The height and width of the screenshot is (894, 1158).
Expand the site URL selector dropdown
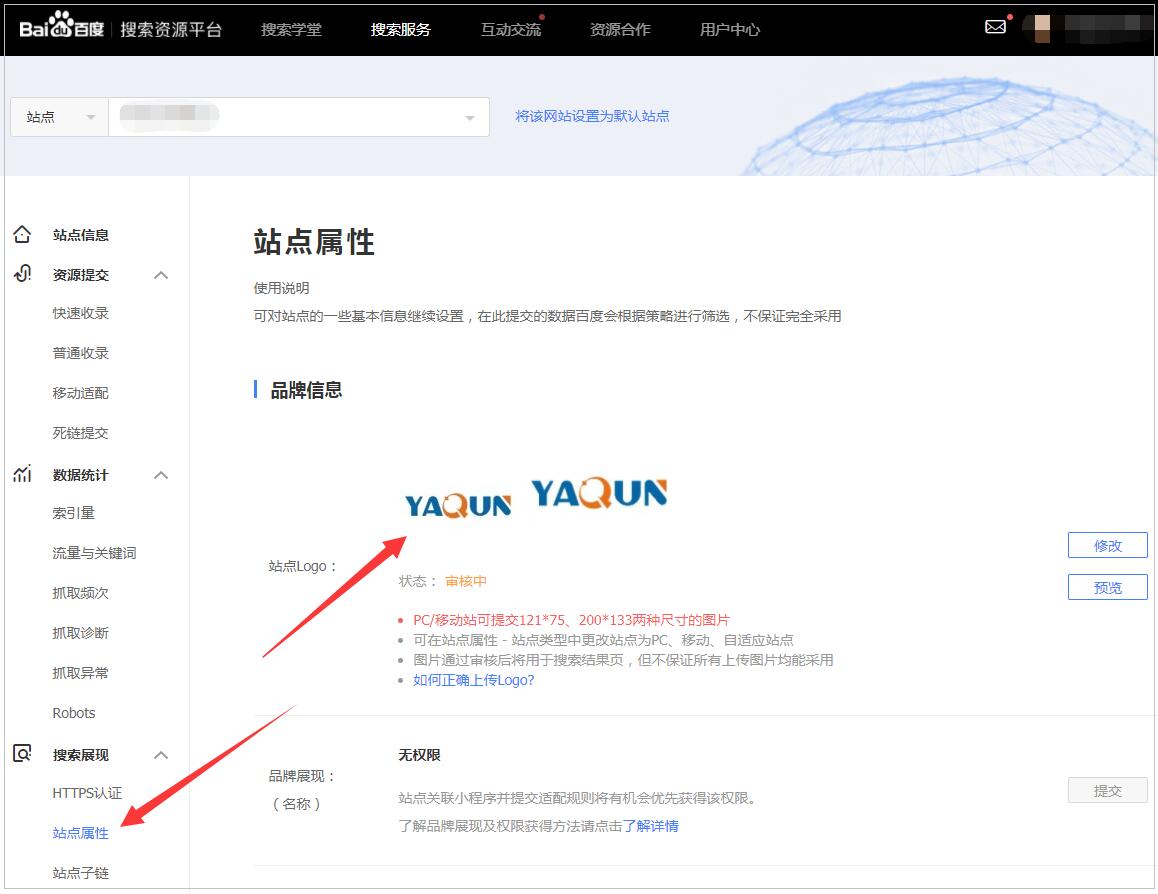pyautogui.click(x=469, y=118)
